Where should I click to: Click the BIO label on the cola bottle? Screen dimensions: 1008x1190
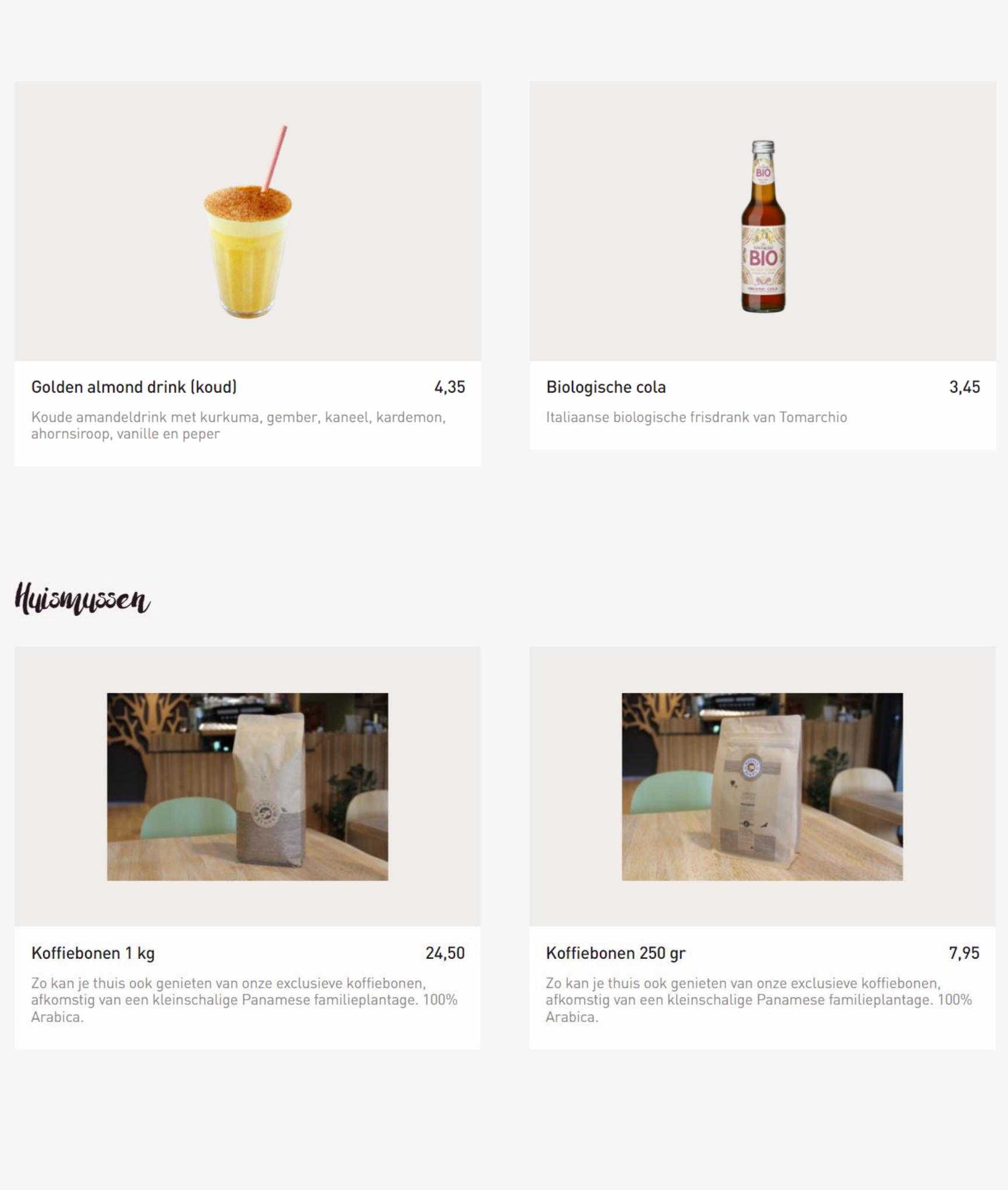pyautogui.click(x=763, y=257)
